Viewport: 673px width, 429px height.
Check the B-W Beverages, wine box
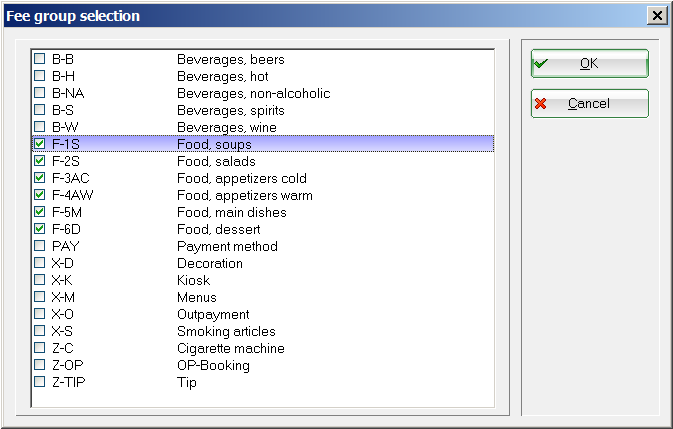coord(40,128)
